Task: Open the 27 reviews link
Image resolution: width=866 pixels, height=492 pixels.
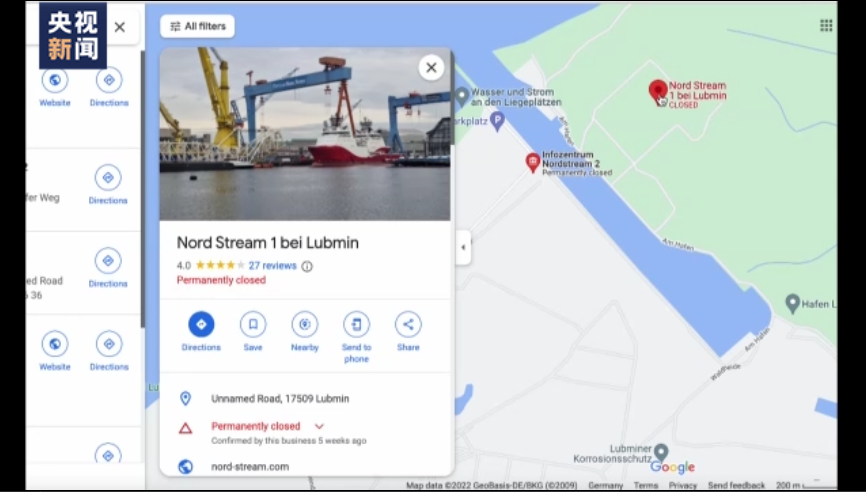Action: [272, 266]
